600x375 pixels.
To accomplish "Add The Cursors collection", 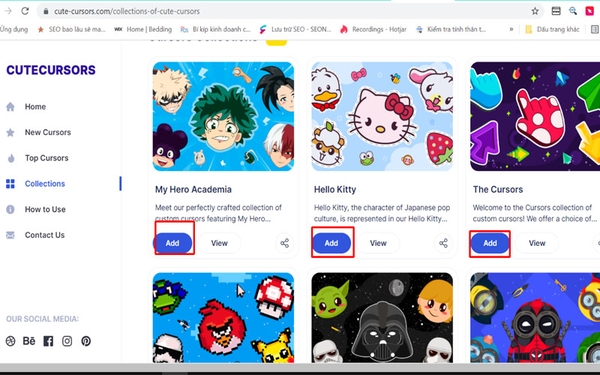I will [490, 243].
